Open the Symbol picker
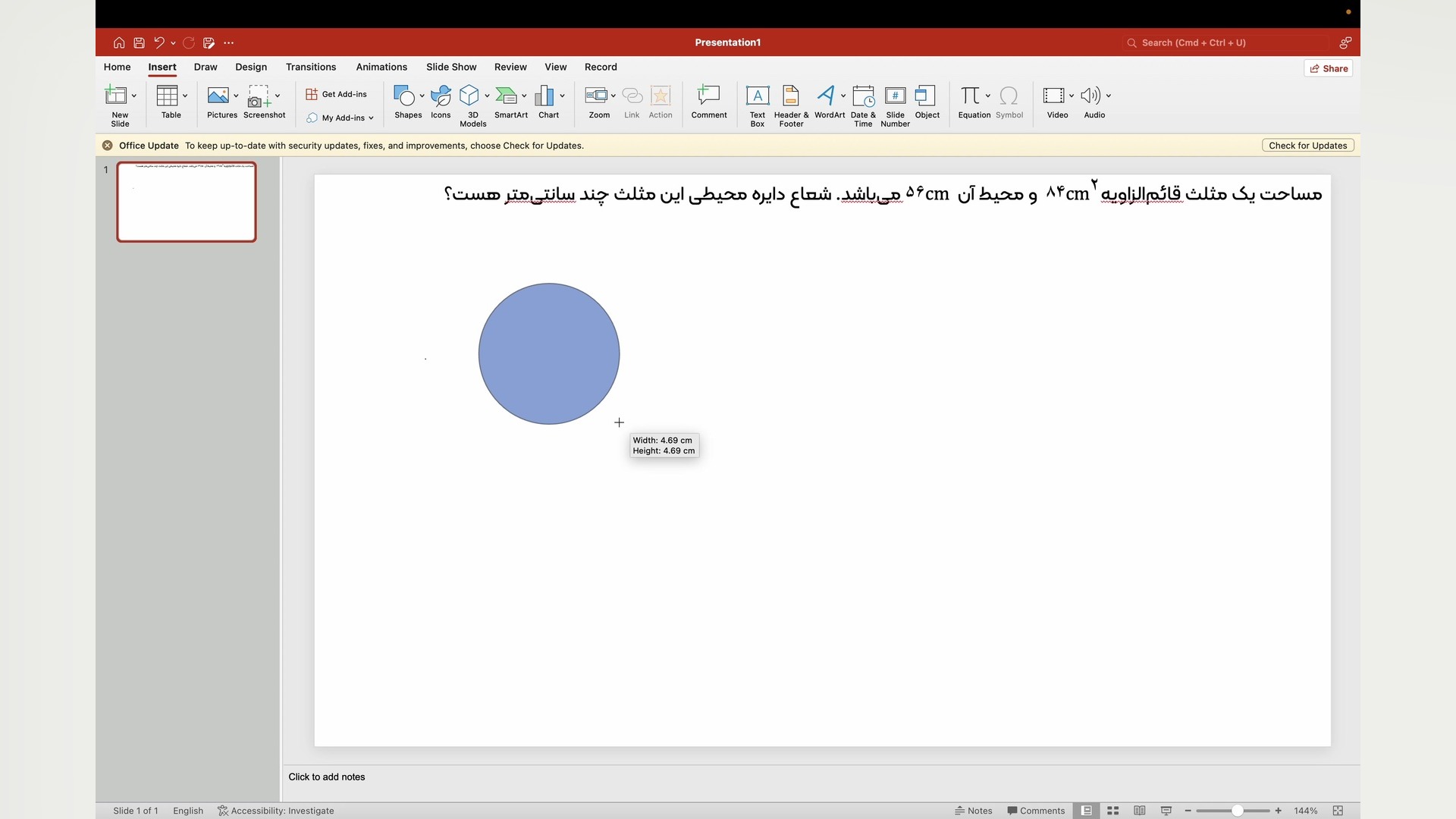Screen dimensions: 1456x819 (x=1009, y=102)
